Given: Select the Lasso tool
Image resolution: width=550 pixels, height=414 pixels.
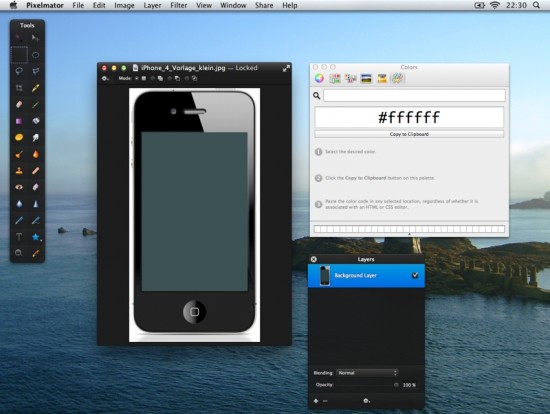Looking at the screenshot, I should click(x=19, y=71).
